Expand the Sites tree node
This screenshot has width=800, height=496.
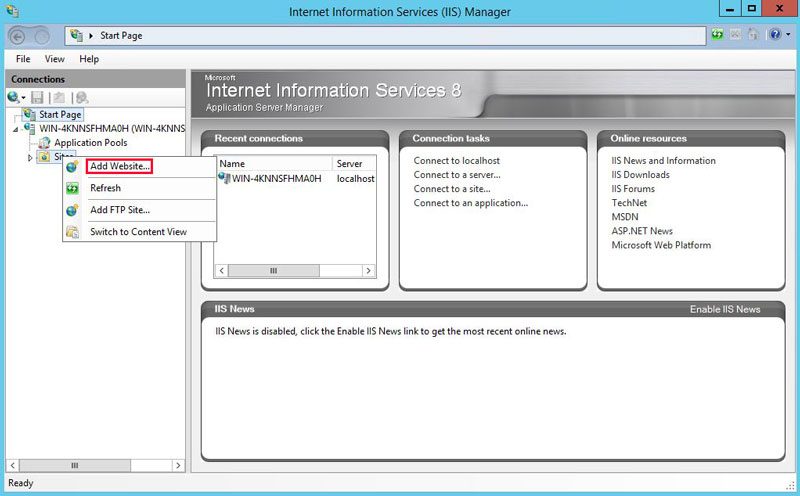tap(30, 158)
